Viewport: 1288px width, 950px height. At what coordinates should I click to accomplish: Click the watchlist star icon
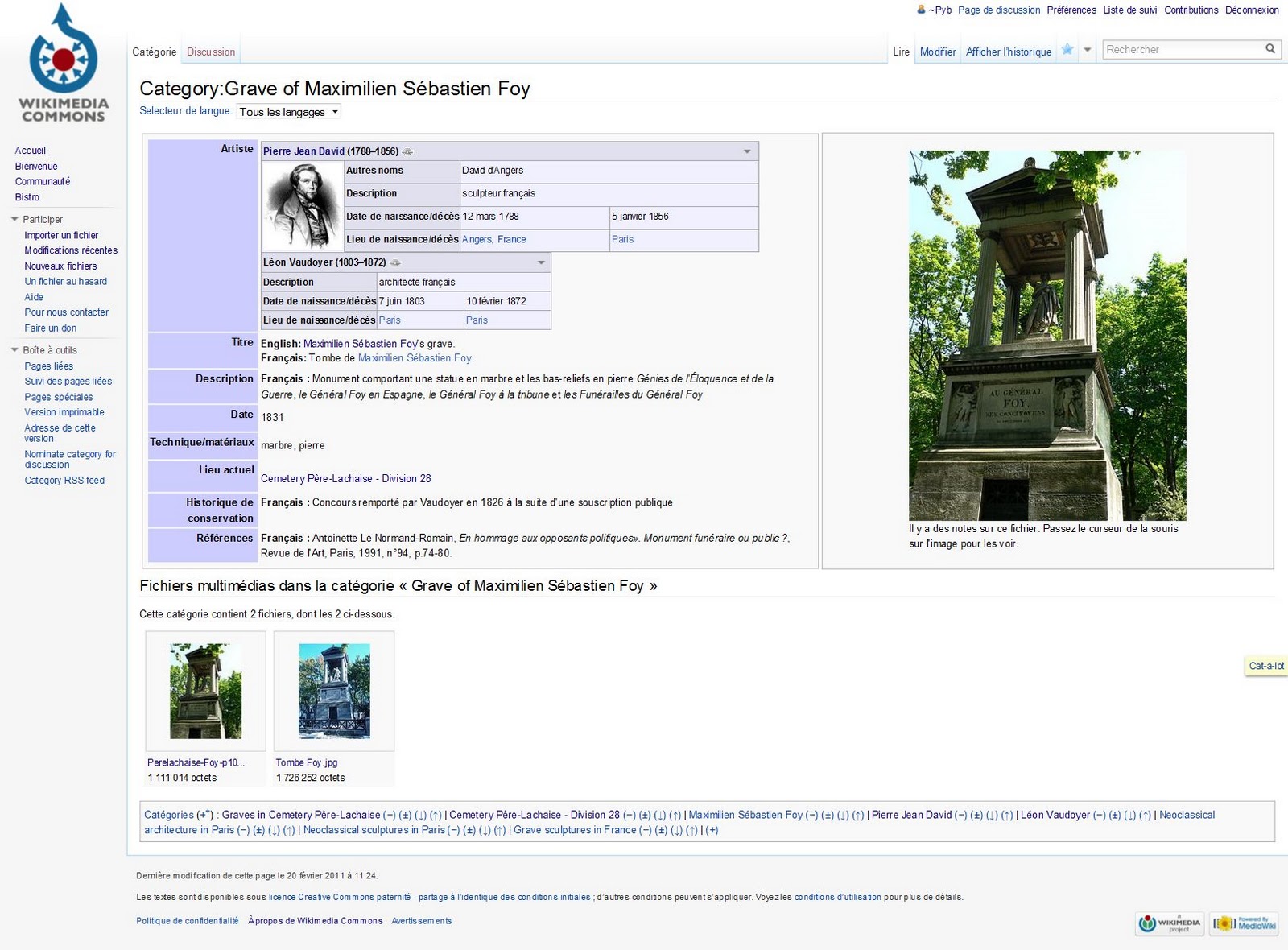point(1067,50)
